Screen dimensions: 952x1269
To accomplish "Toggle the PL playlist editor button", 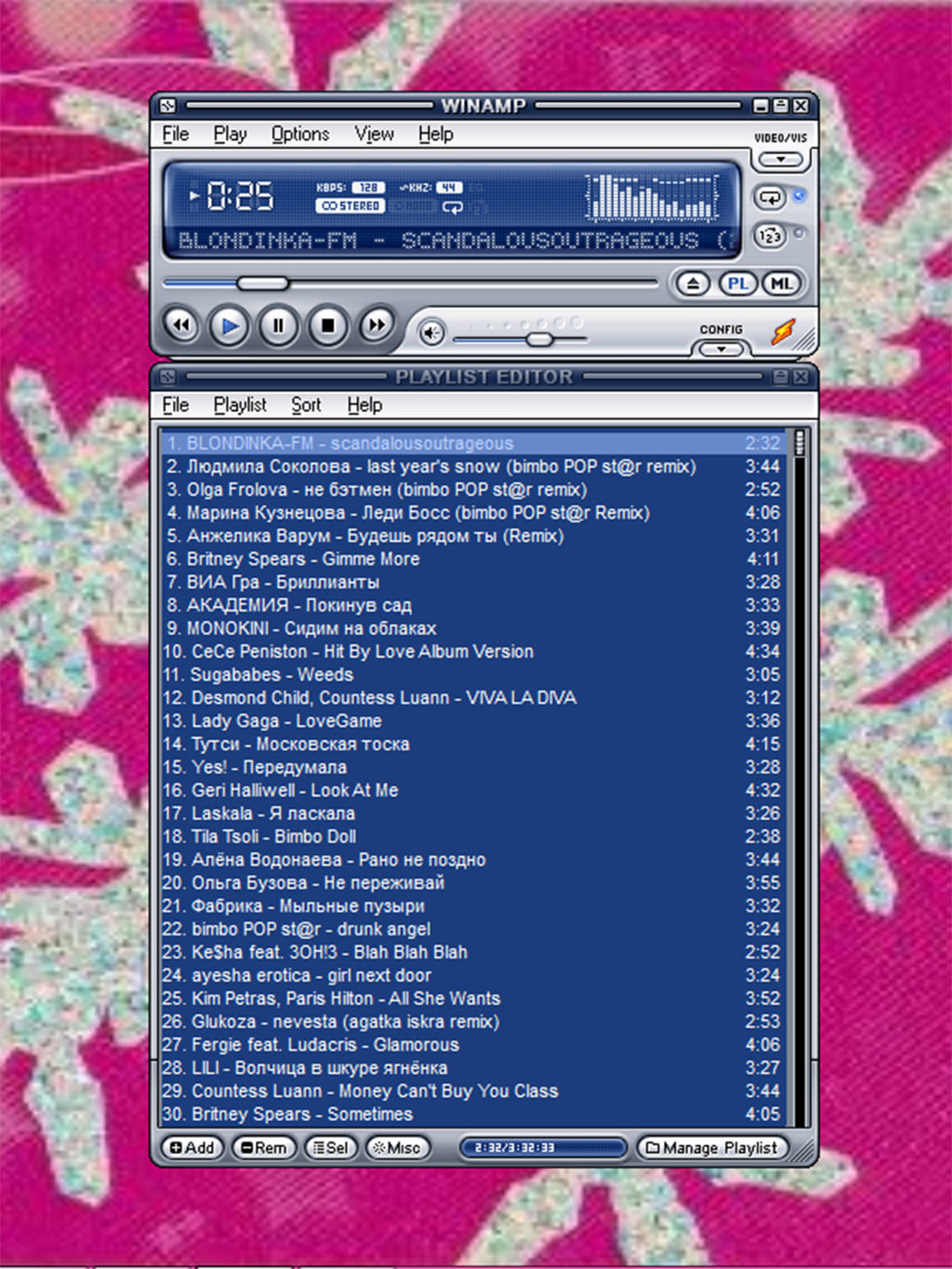I will pos(738,284).
